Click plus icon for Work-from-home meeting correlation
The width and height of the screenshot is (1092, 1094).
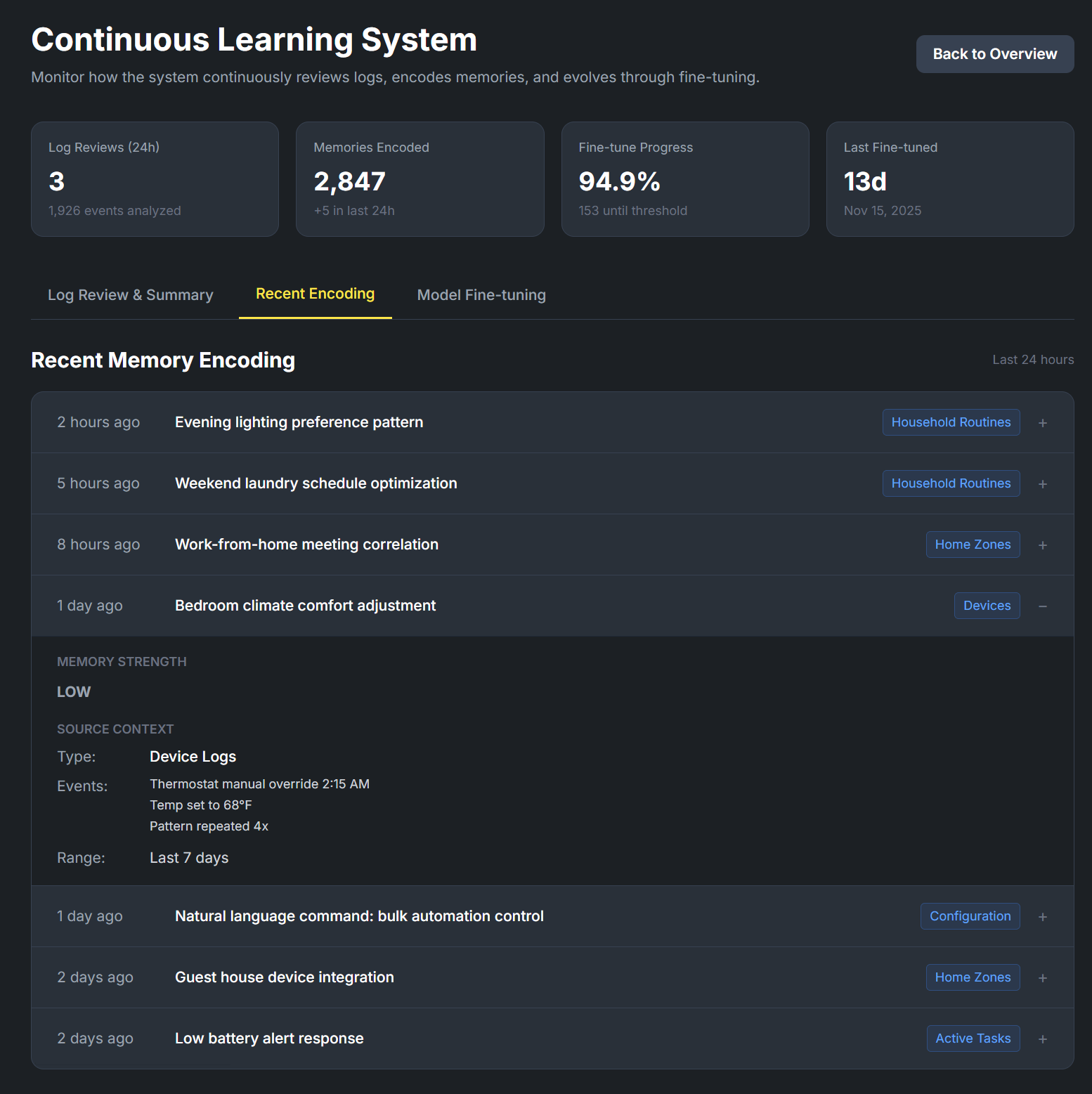1042,545
